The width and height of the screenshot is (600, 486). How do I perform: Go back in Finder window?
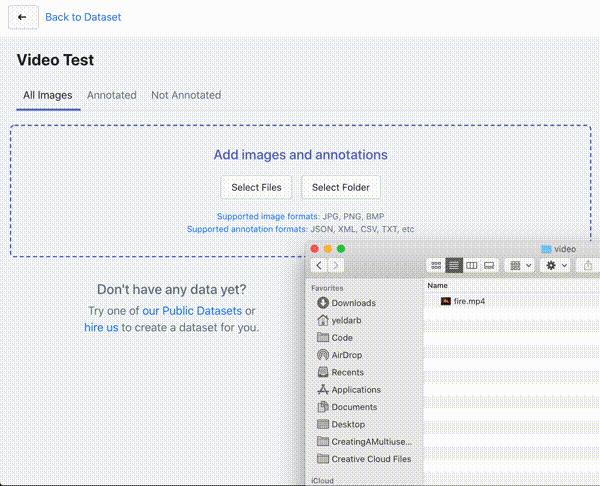coord(319,265)
